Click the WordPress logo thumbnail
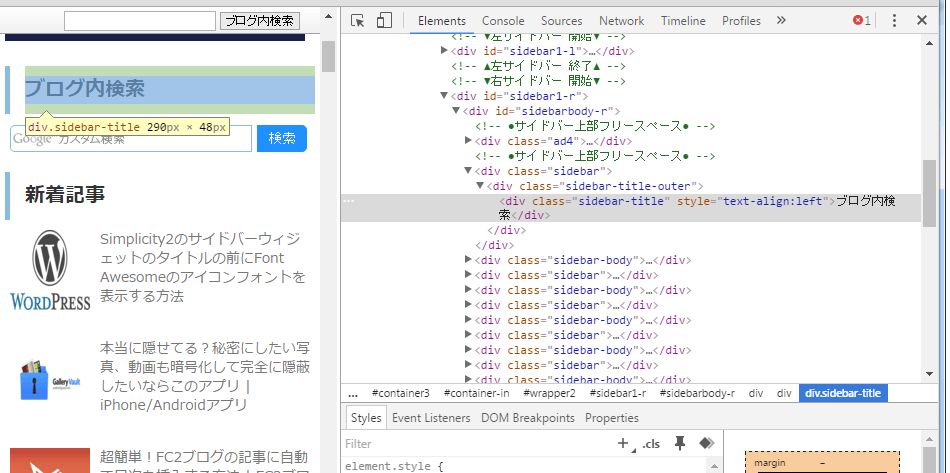Image resolution: width=950 pixels, height=473 pixels. (x=50, y=270)
